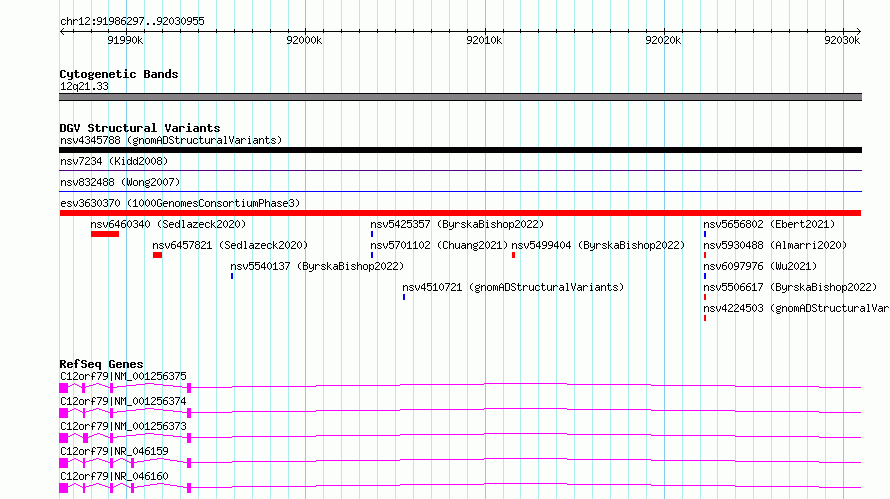Open variant nsv6097976 (Wu2021)
This screenshot has height=499, width=890.
coord(760,266)
